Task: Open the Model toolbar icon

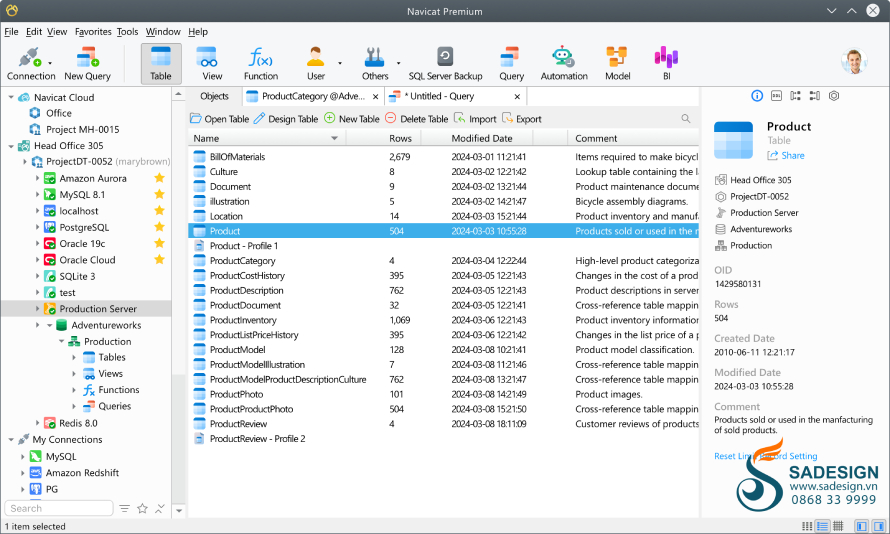Action: (617, 64)
